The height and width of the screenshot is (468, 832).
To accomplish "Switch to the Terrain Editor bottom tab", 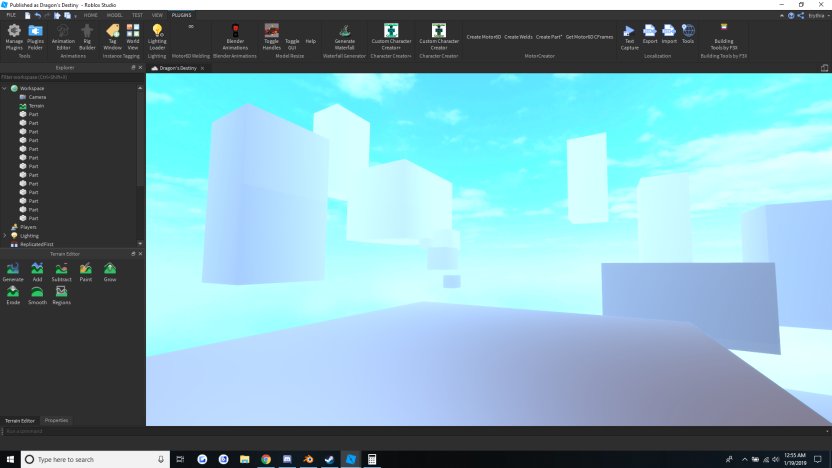I will tap(20, 421).
